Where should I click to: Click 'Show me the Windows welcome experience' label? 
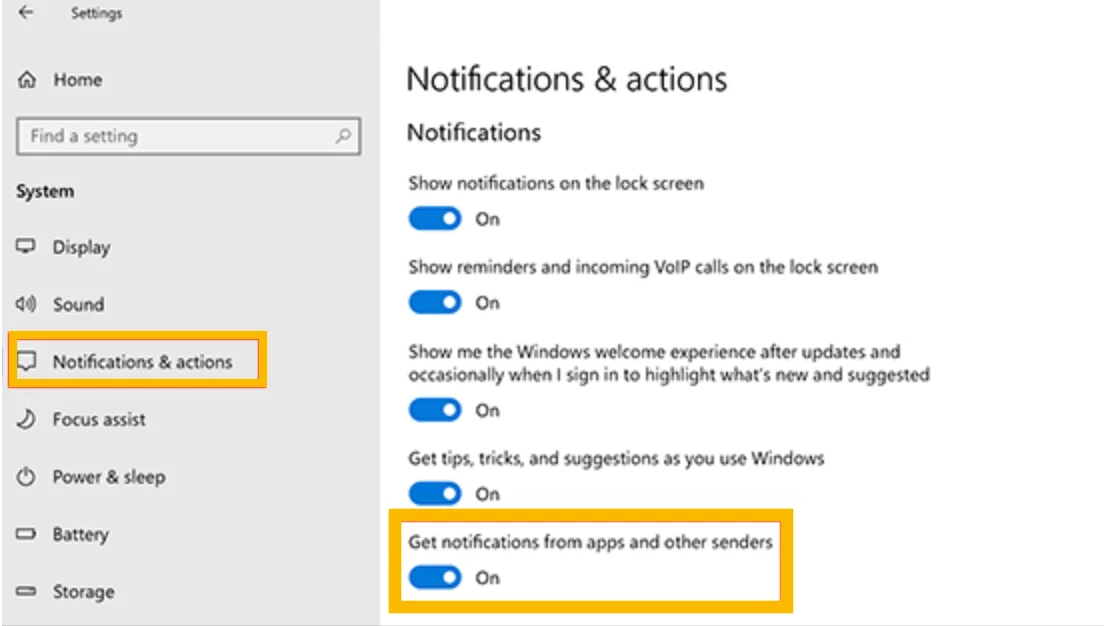click(669, 363)
